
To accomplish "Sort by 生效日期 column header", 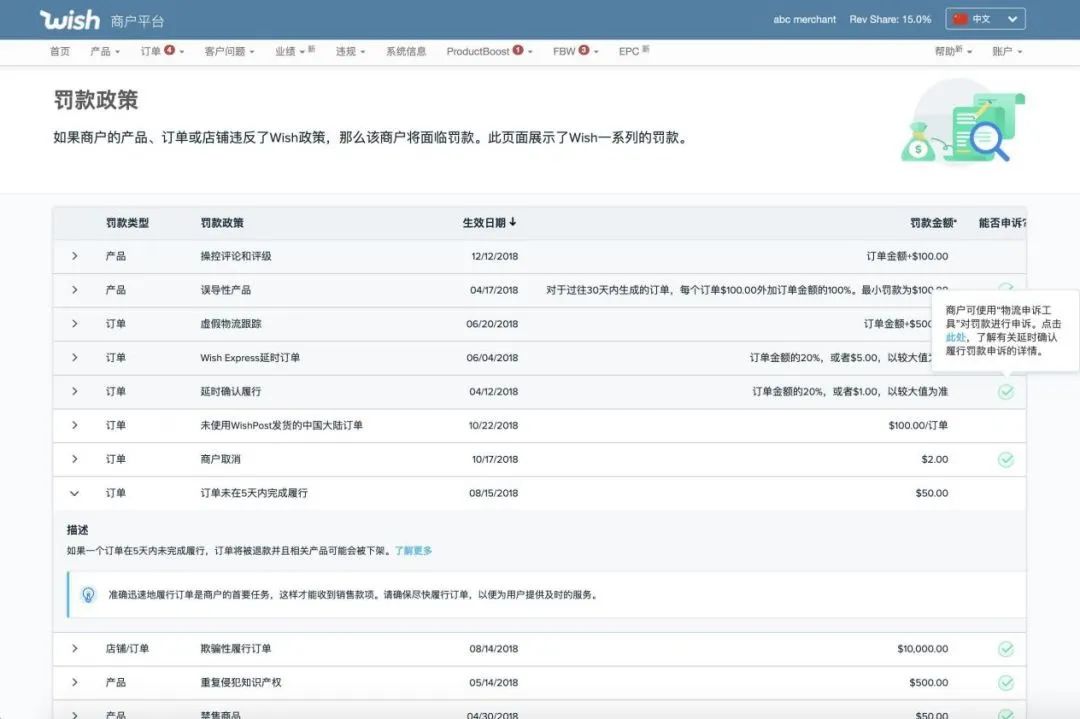I will 489,222.
